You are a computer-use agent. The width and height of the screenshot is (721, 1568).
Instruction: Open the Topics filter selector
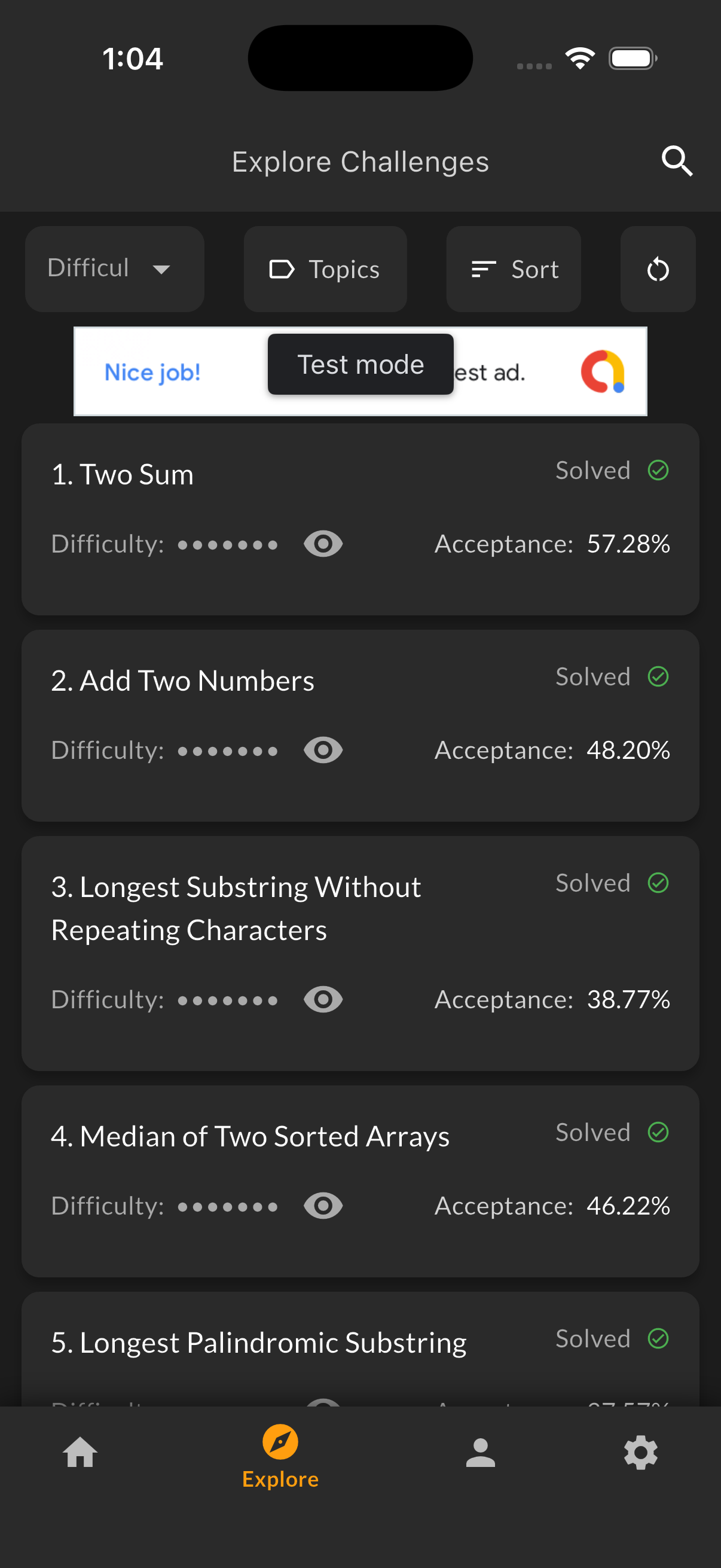325,269
